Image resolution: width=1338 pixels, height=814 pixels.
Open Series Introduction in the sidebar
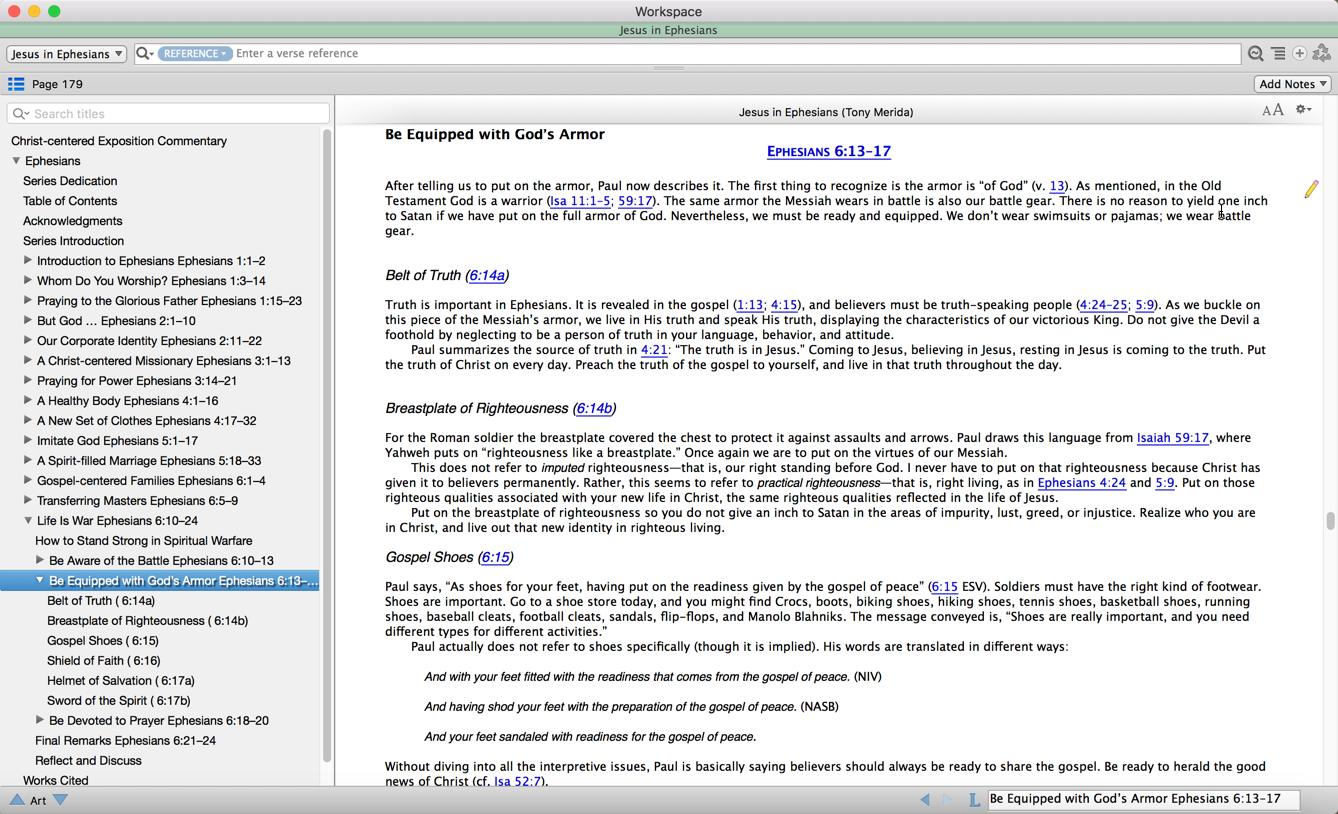(74, 241)
